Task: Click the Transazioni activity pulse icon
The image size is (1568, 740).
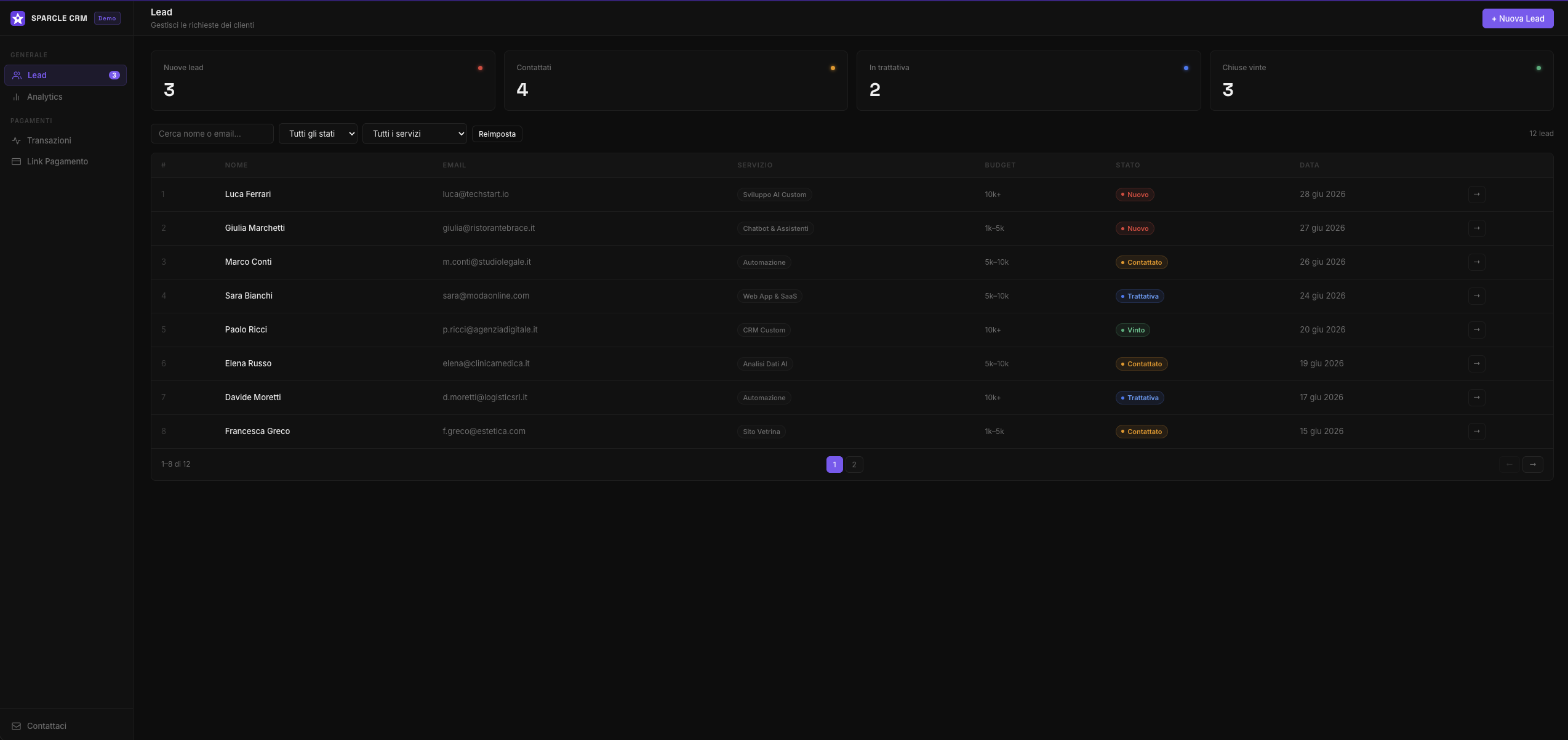Action: point(17,140)
